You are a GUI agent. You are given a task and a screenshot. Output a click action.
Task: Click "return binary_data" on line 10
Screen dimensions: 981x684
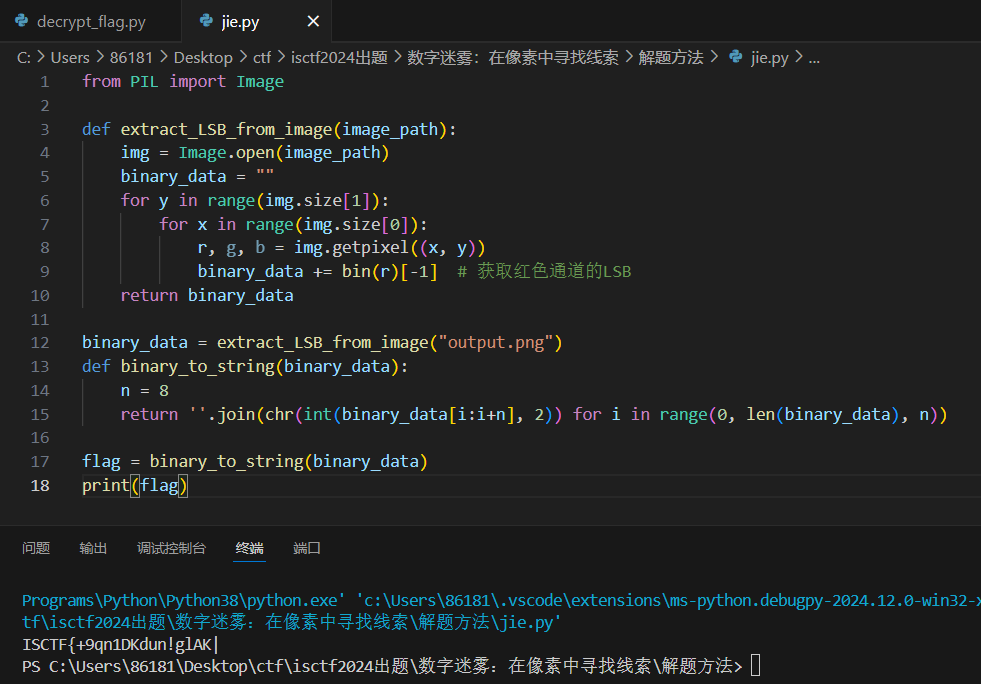click(207, 295)
